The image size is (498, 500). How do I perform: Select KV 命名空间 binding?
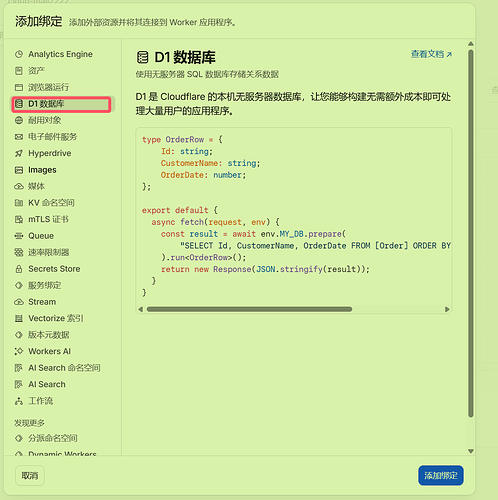63,203
